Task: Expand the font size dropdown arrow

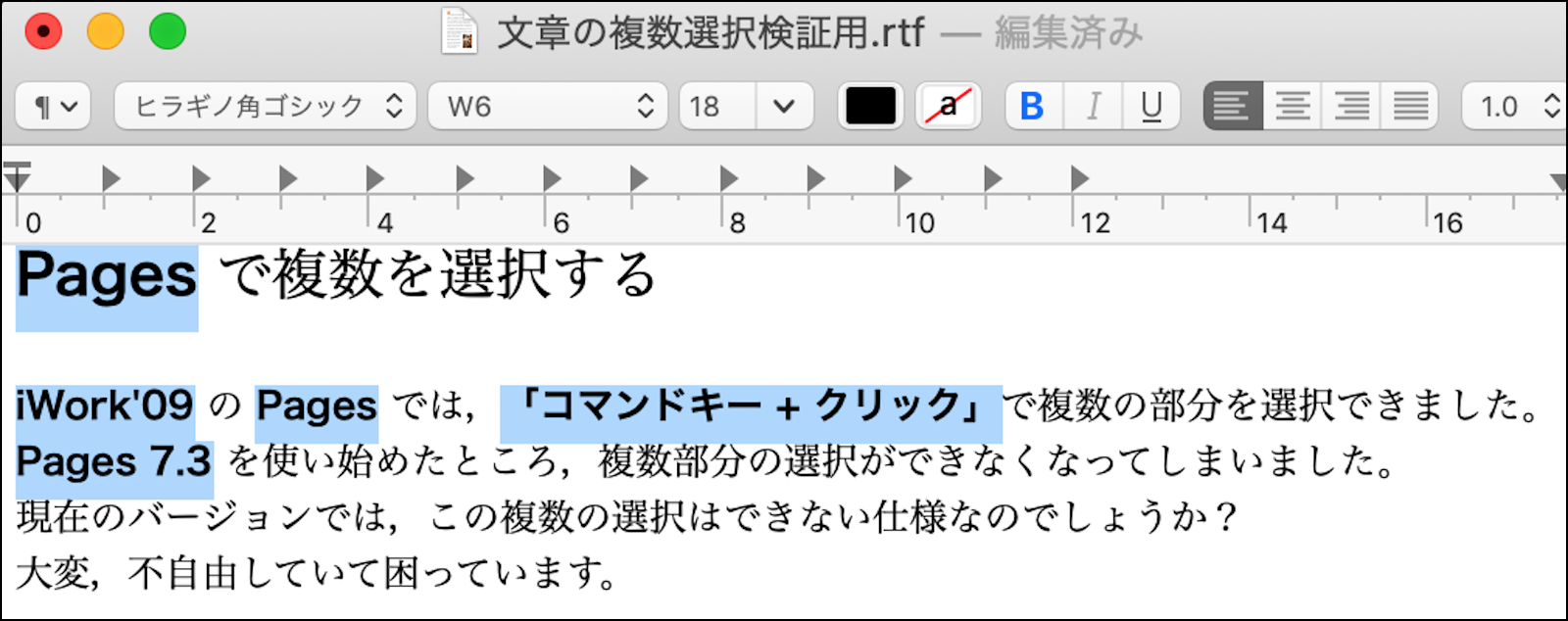Action: tap(784, 106)
